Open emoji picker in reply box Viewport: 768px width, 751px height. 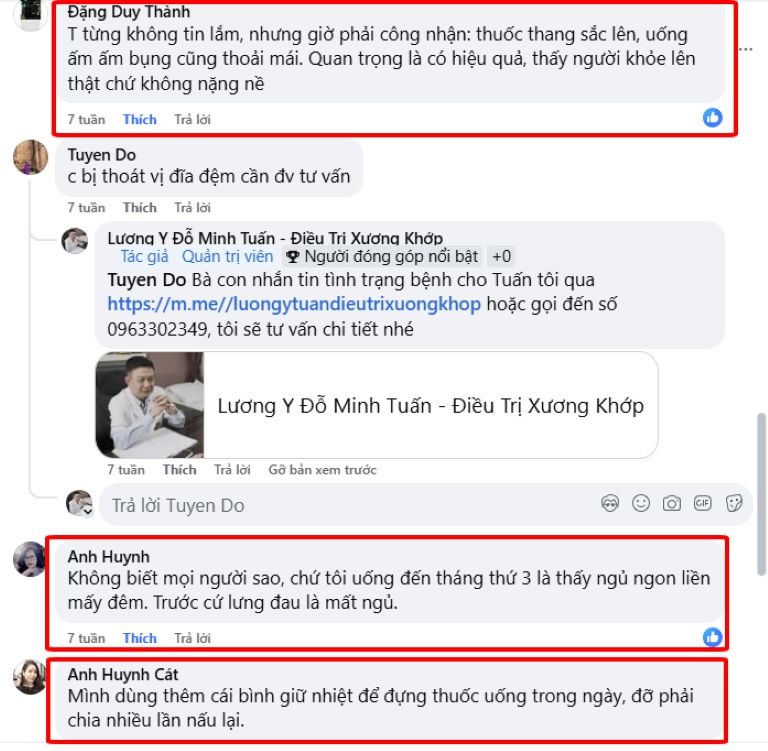click(x=641, y=503)
